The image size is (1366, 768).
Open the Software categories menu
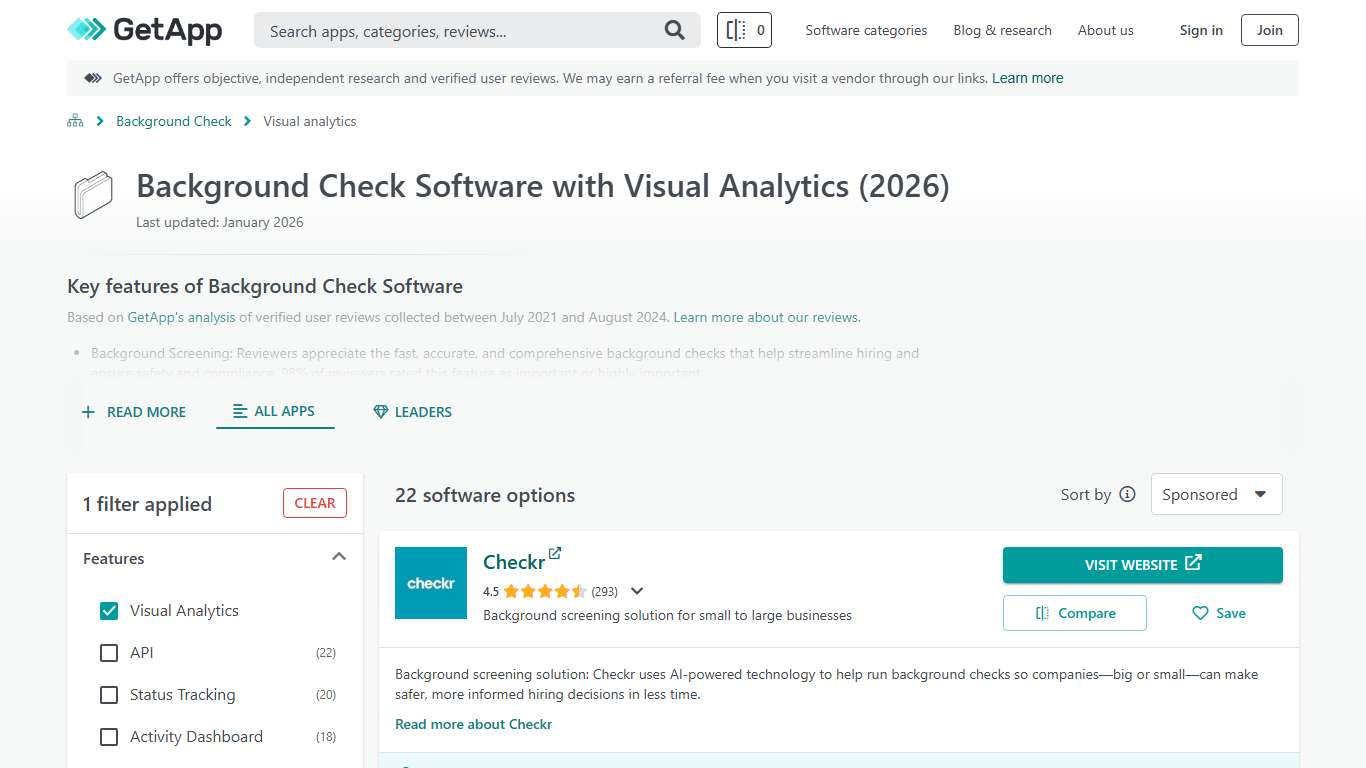(x=865, y=30)
